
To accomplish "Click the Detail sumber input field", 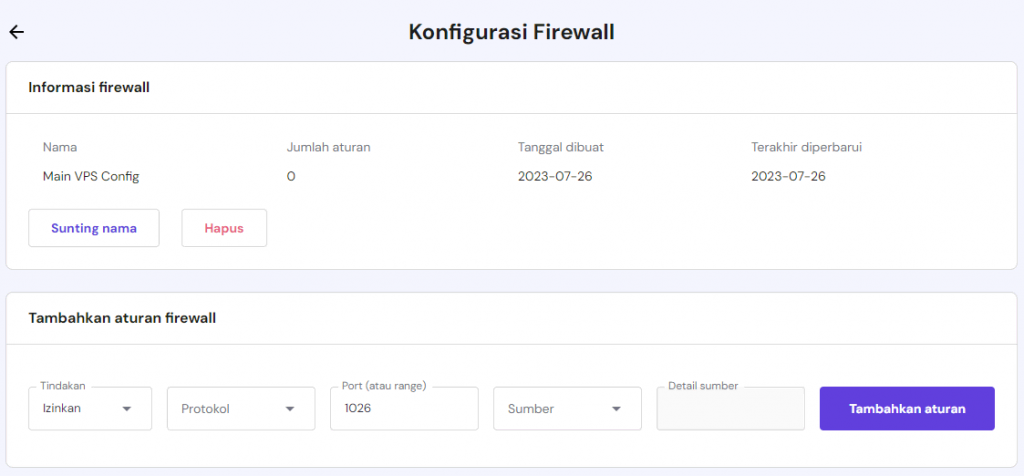I will click(730, 408).
